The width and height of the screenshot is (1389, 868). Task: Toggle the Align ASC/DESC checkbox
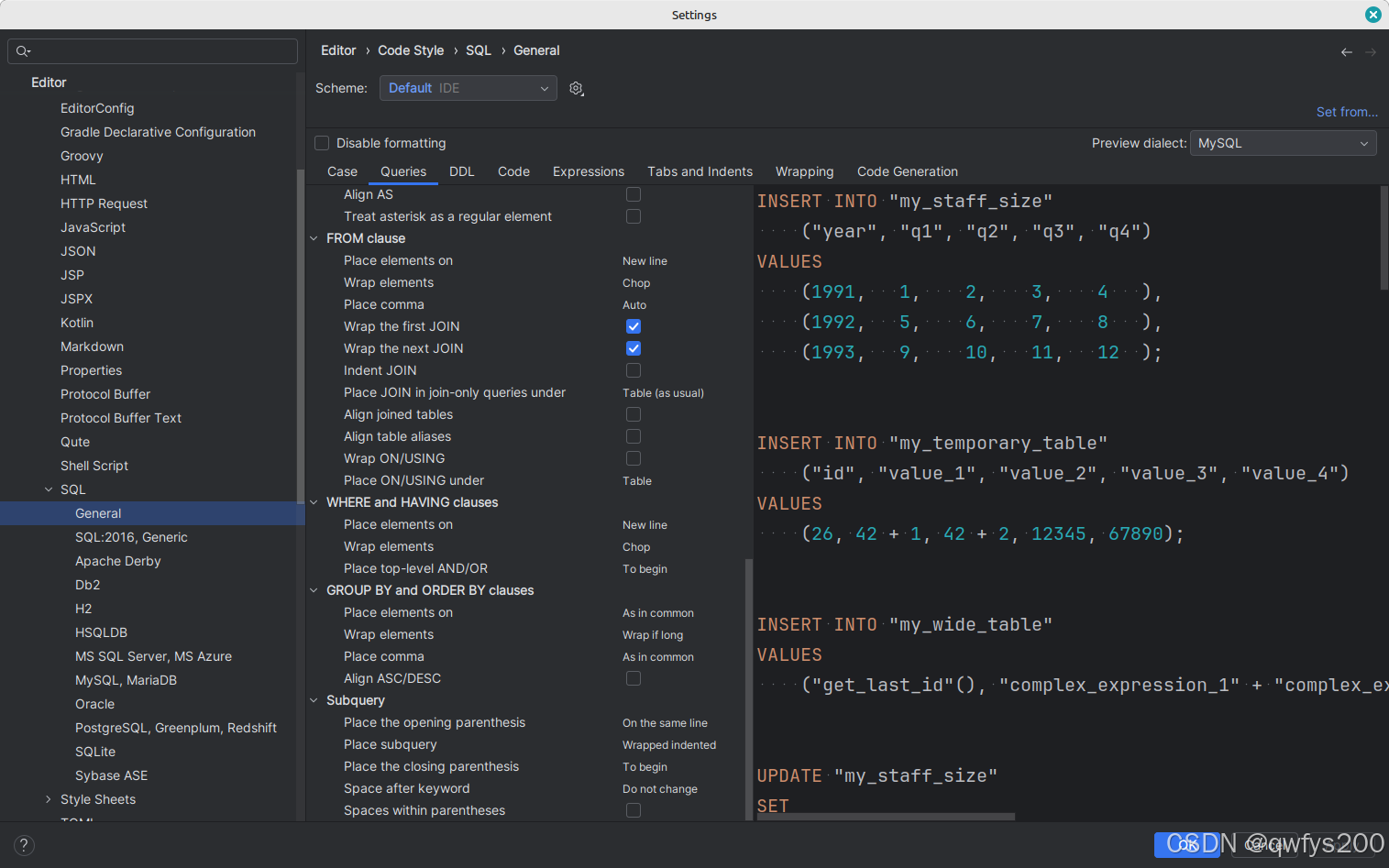[634, 678]
